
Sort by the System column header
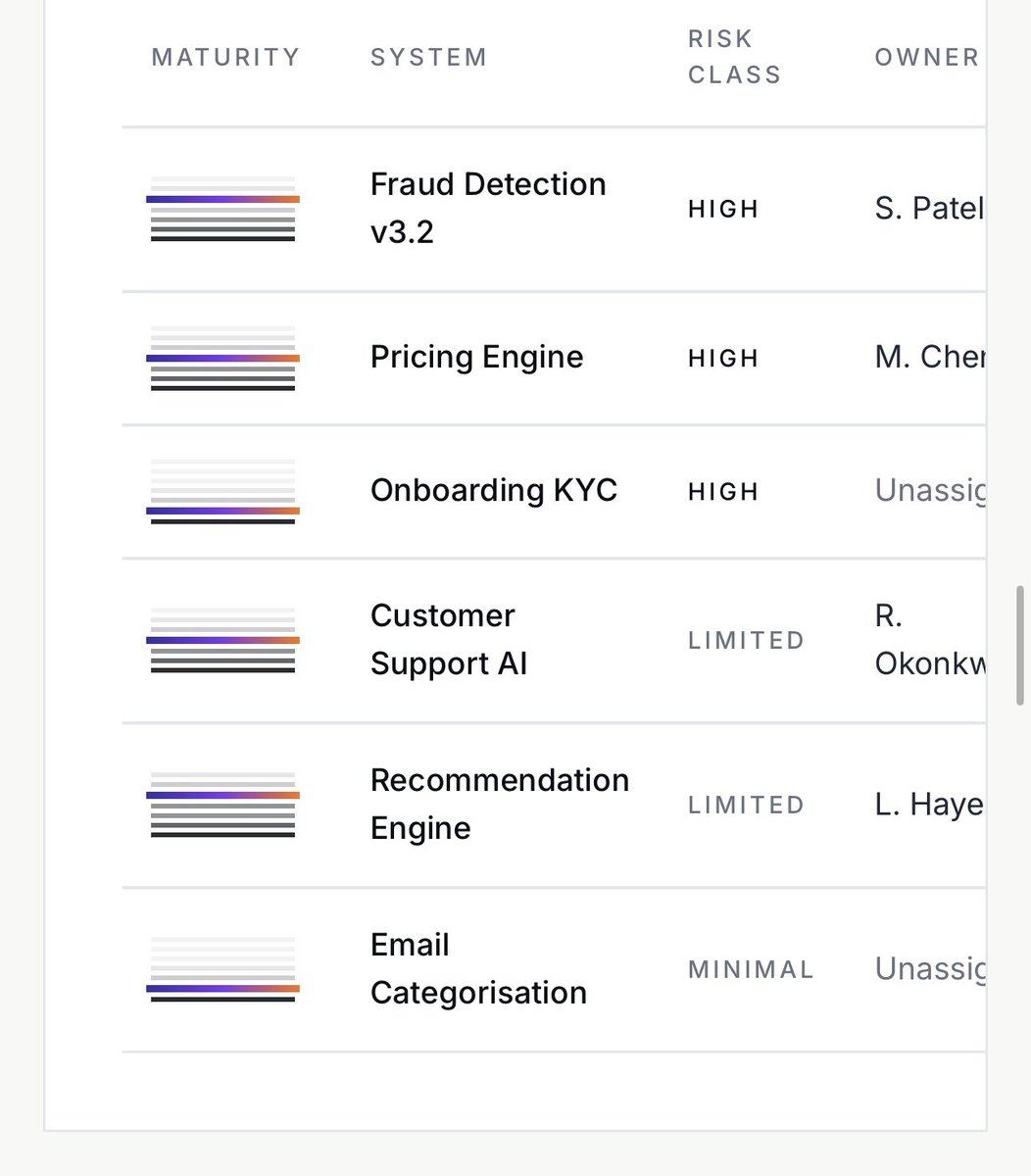pyautogui.click(x=428, y=57)
